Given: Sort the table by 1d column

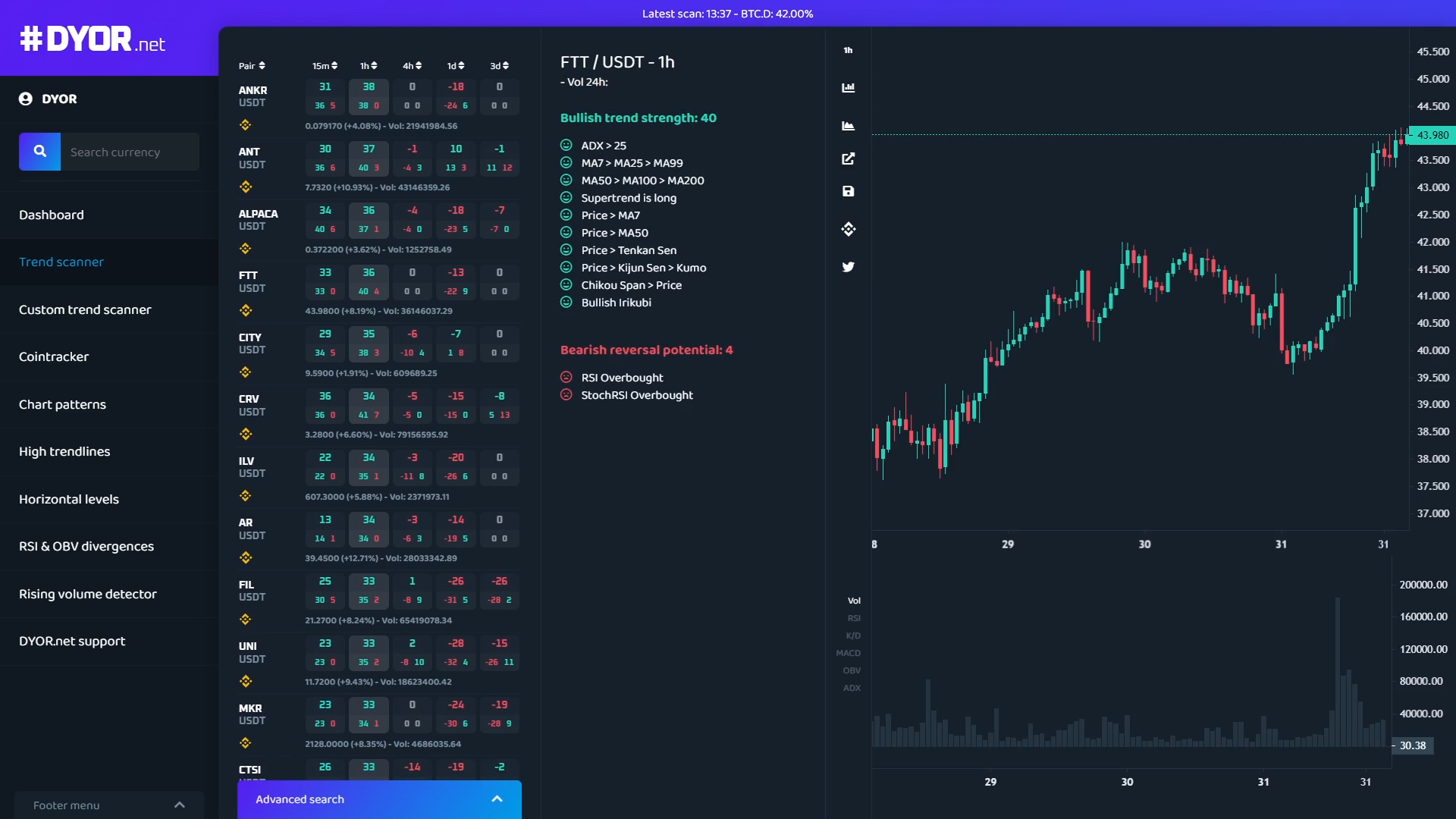Looking at the screenshot, I should 456,66.
